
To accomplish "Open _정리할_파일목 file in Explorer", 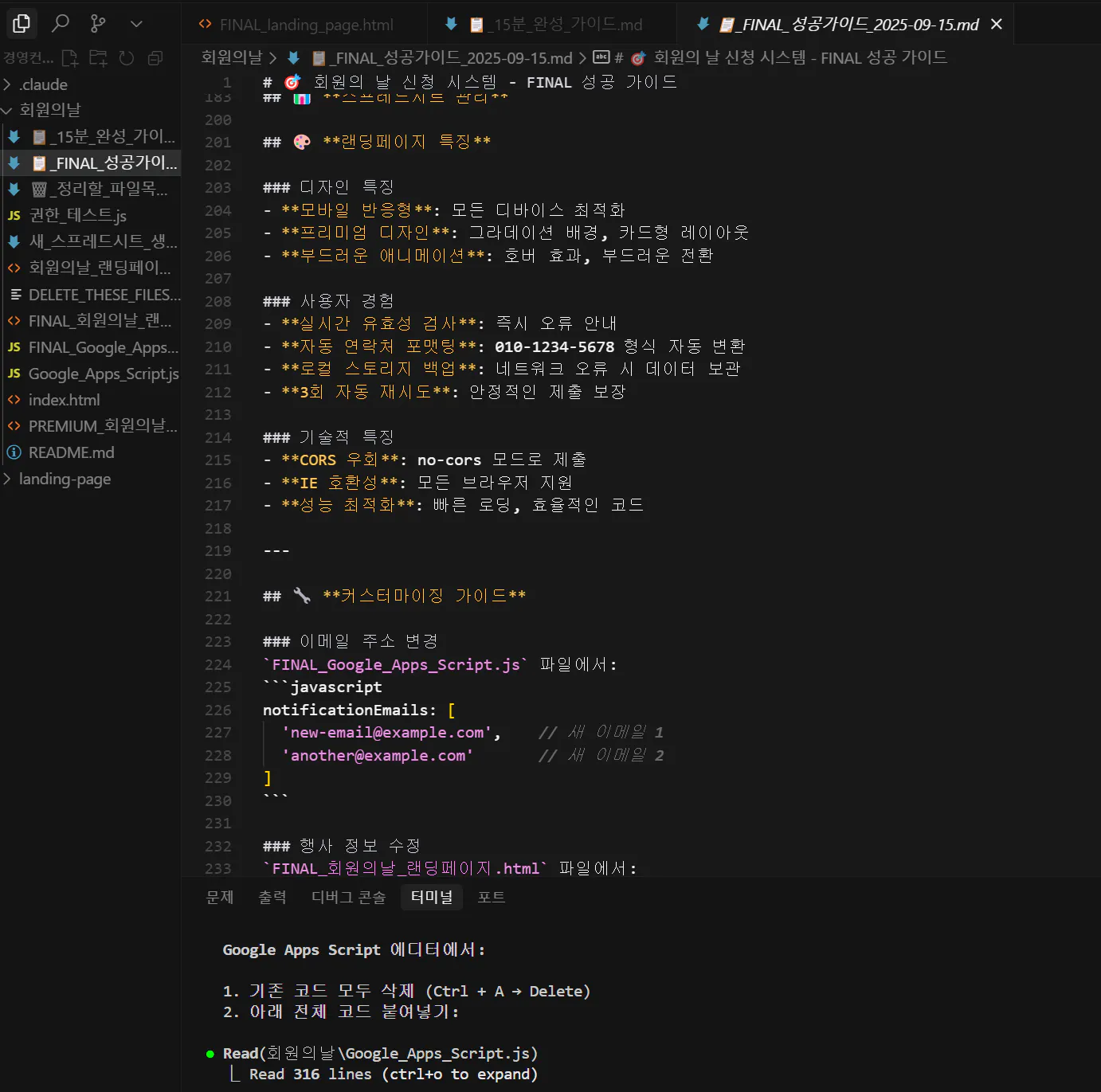I will pyautogui.click(x=90, y=189).
